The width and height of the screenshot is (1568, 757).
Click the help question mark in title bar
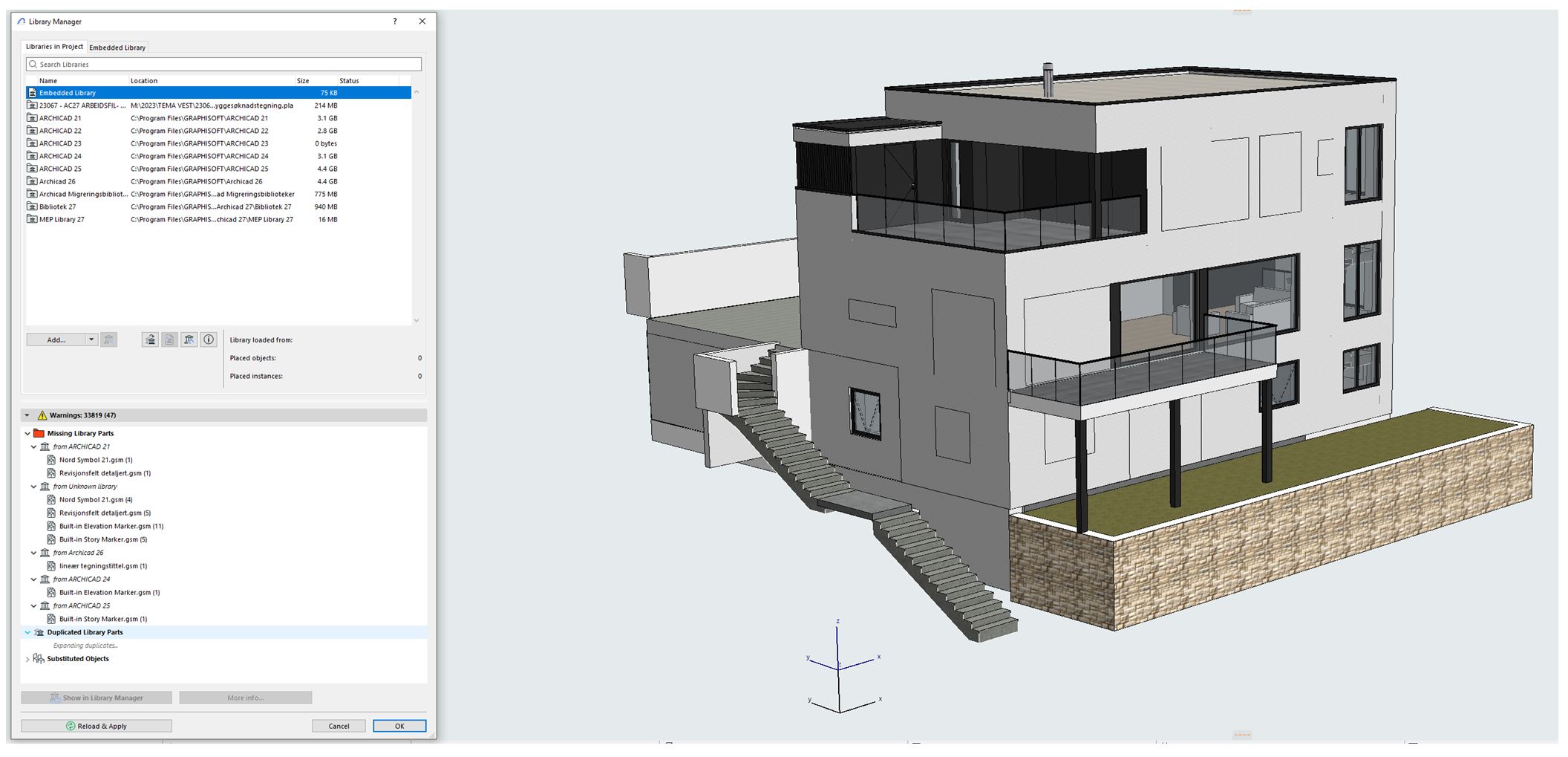click(394, 22)
